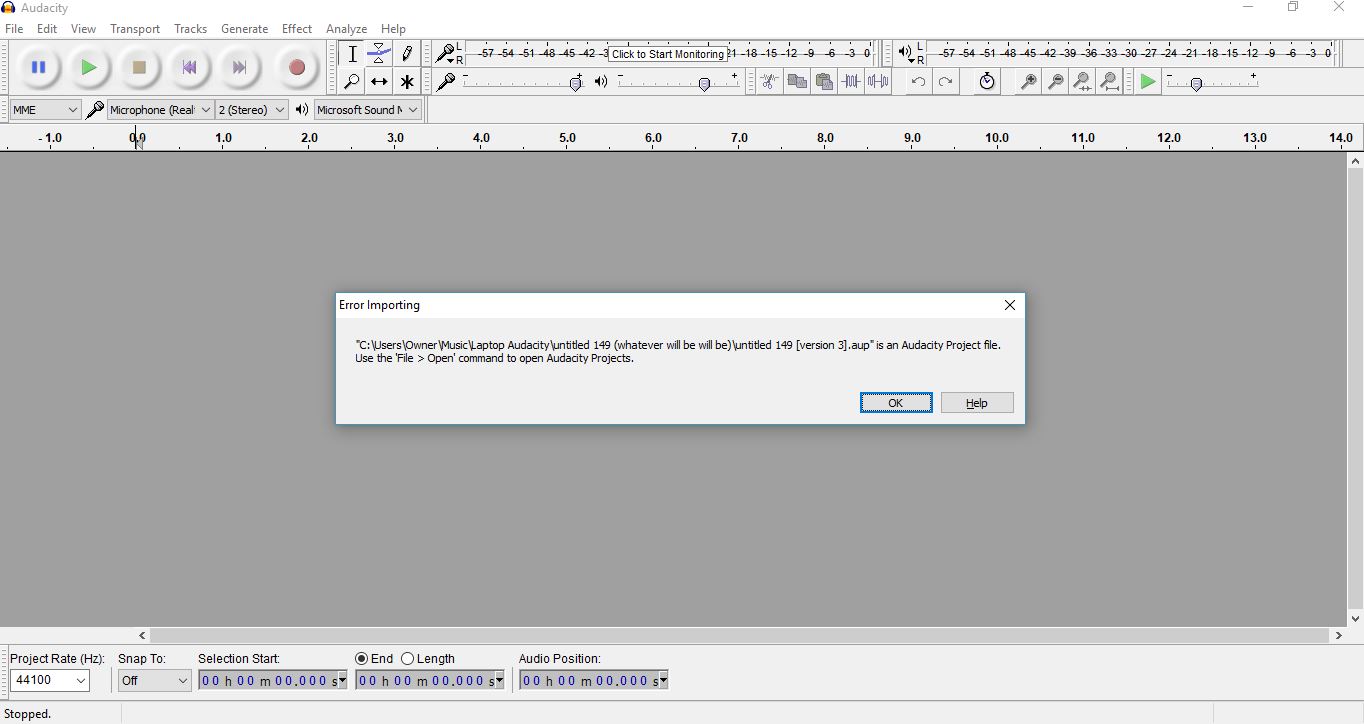This screenshot has width=1364, height=724.
Task: Open the File menu
Action: 14,29
